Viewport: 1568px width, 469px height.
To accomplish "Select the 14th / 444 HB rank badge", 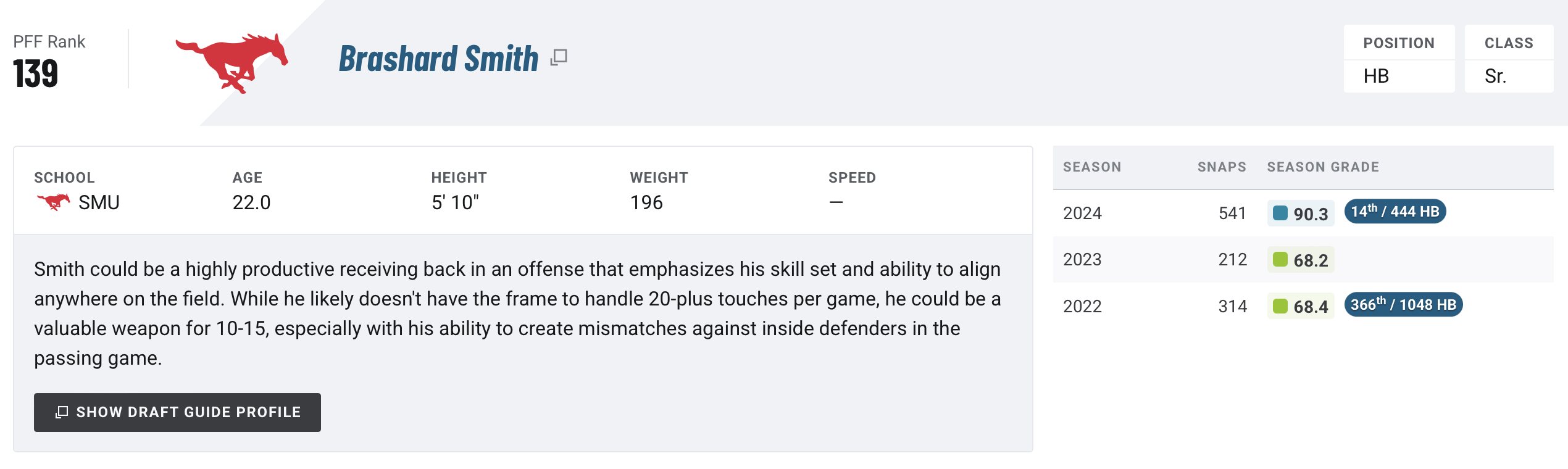I will [x=1395, y=212].
